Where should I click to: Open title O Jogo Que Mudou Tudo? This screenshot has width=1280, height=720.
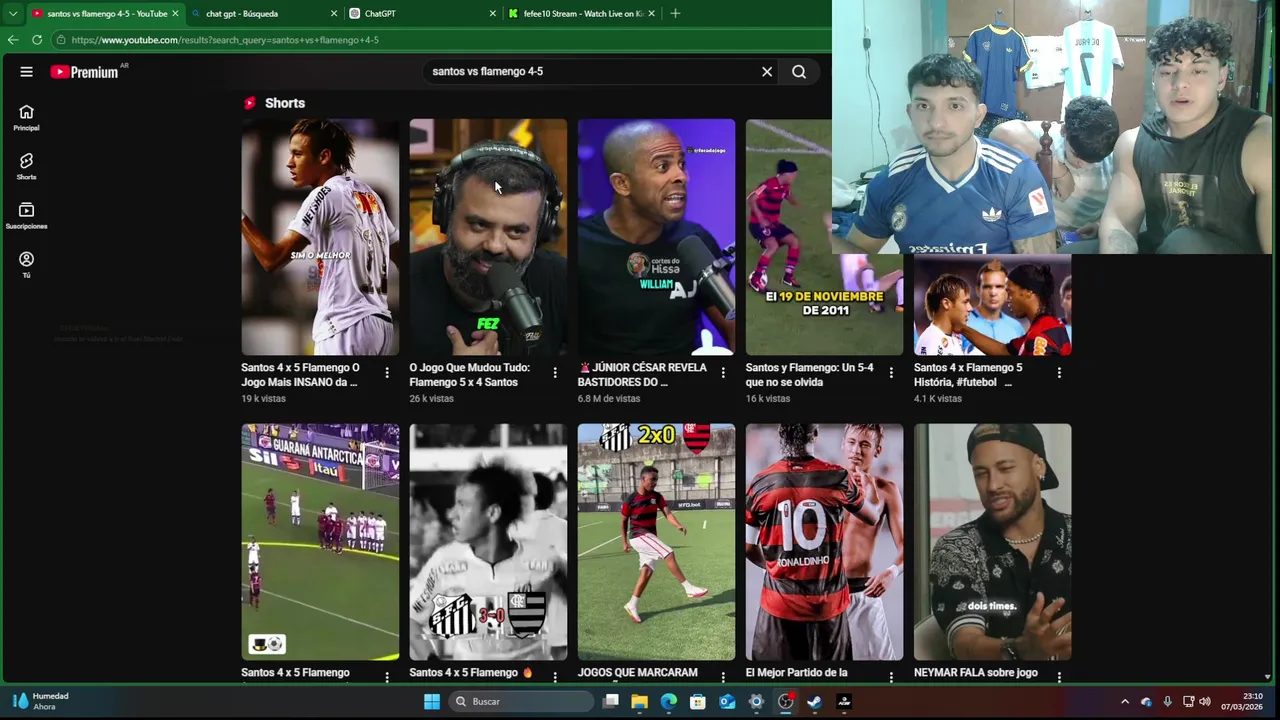[x=469, y=375]
